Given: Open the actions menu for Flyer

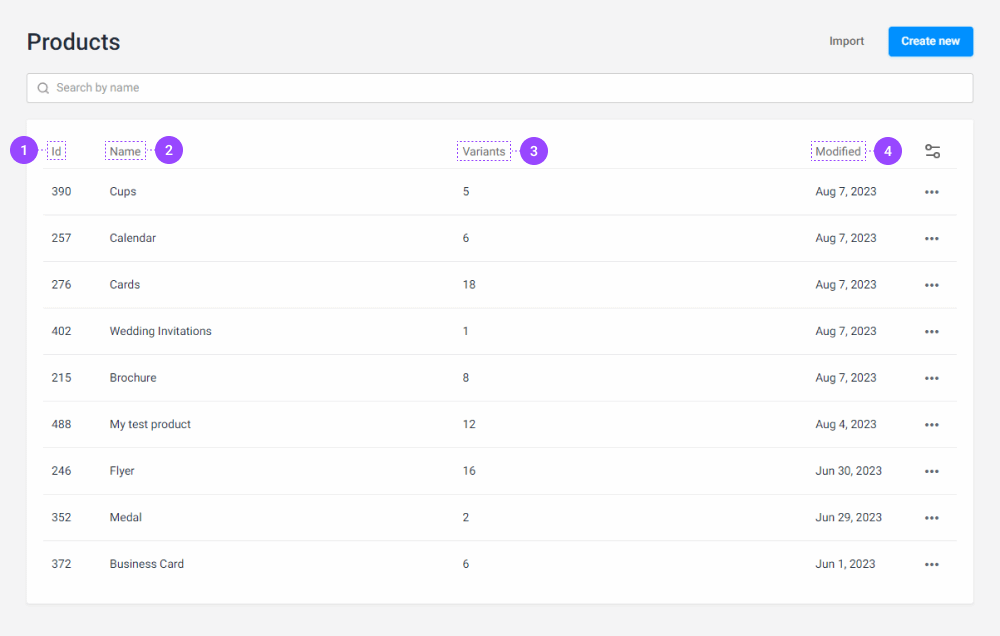Looking at the screenshot, I should 932,470.
